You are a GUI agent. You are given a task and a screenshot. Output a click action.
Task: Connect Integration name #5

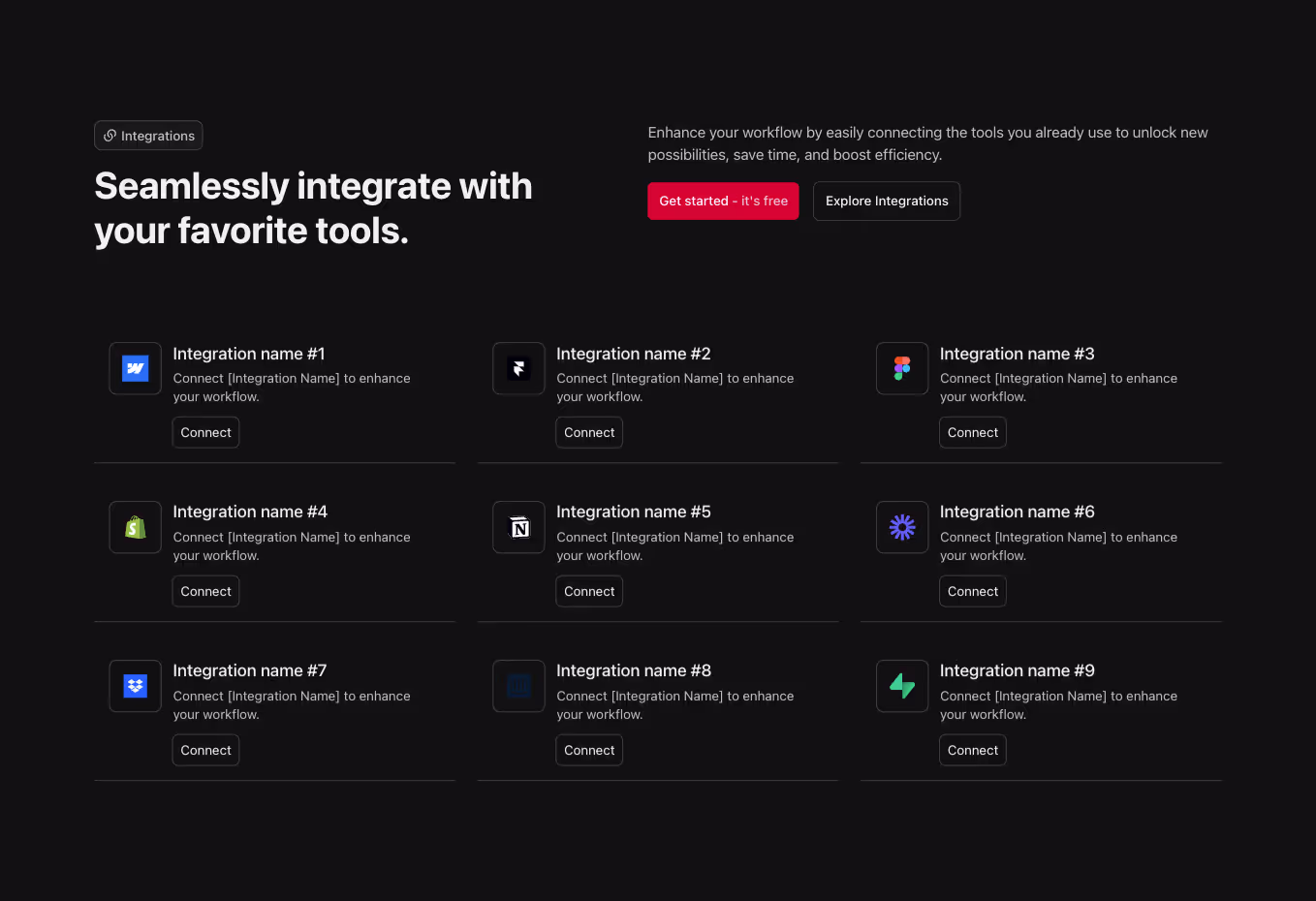(x=589, y=591)
